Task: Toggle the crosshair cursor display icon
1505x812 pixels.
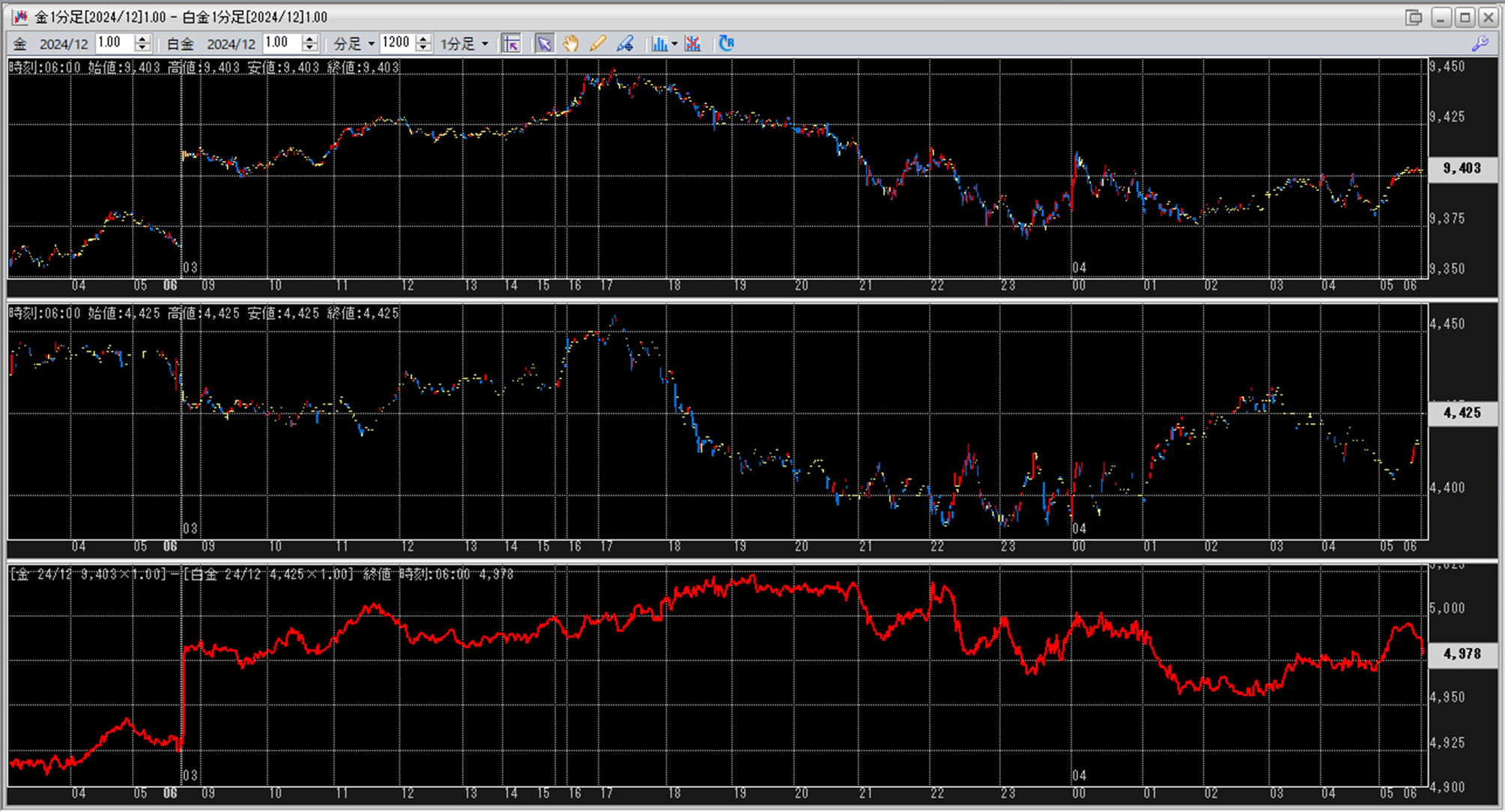Action: [512, 43]
